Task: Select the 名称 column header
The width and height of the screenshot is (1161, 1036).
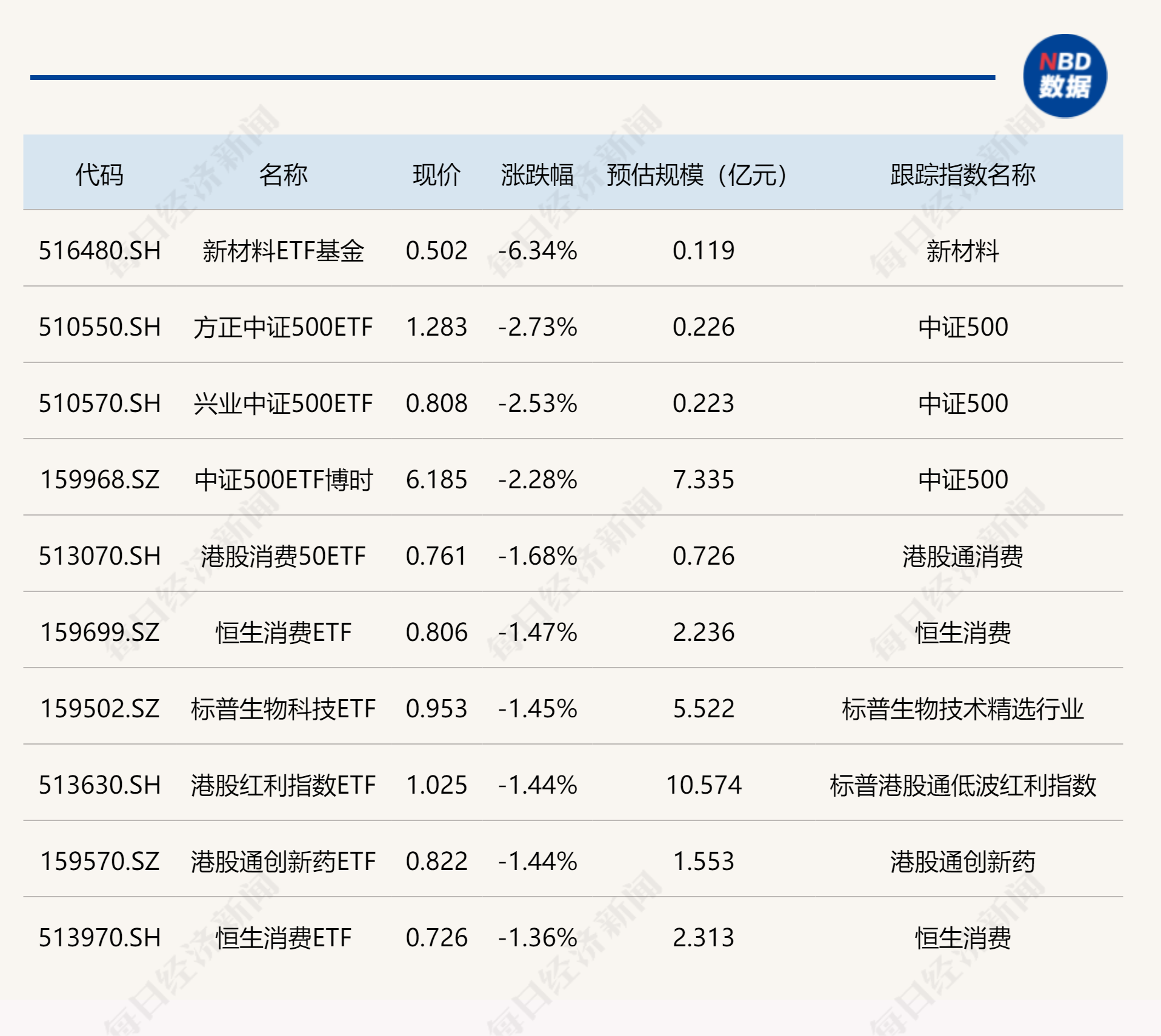Action: [x=283, y=174]
